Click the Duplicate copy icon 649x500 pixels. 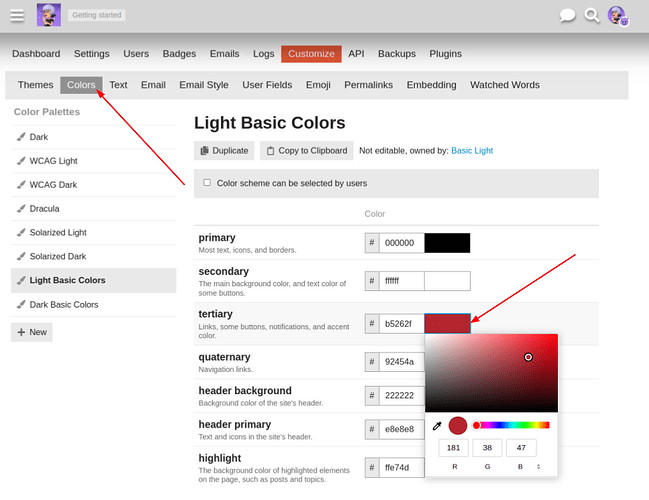(204, 151)
